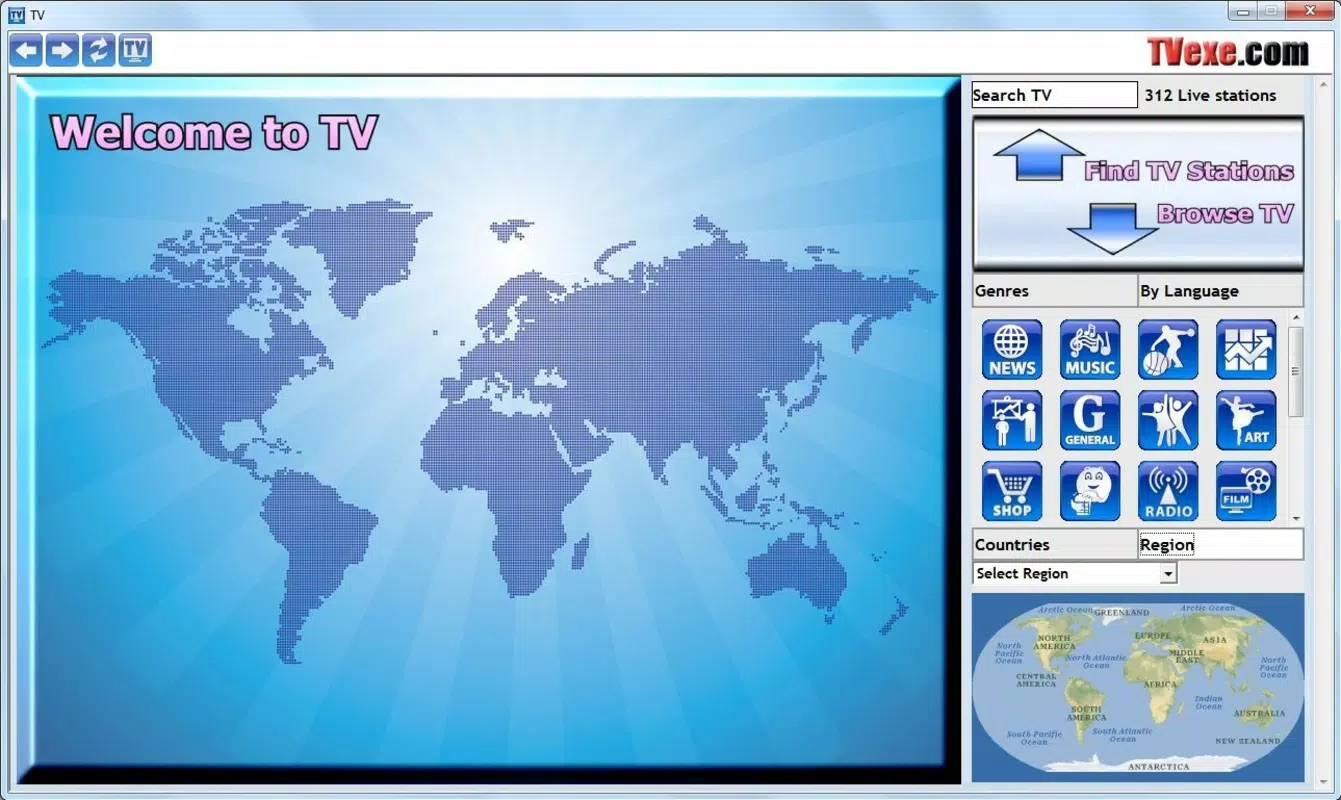This screenshot has height=800, width=1341.
Task: Click the '312 Live stations' text
Action: [1210, 96]
